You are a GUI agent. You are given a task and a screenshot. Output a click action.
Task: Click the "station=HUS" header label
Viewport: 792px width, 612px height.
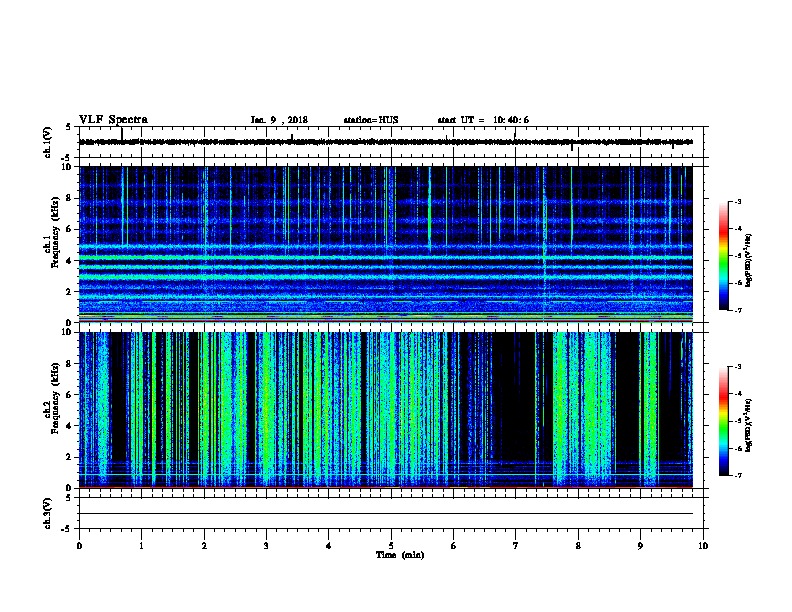371,120
